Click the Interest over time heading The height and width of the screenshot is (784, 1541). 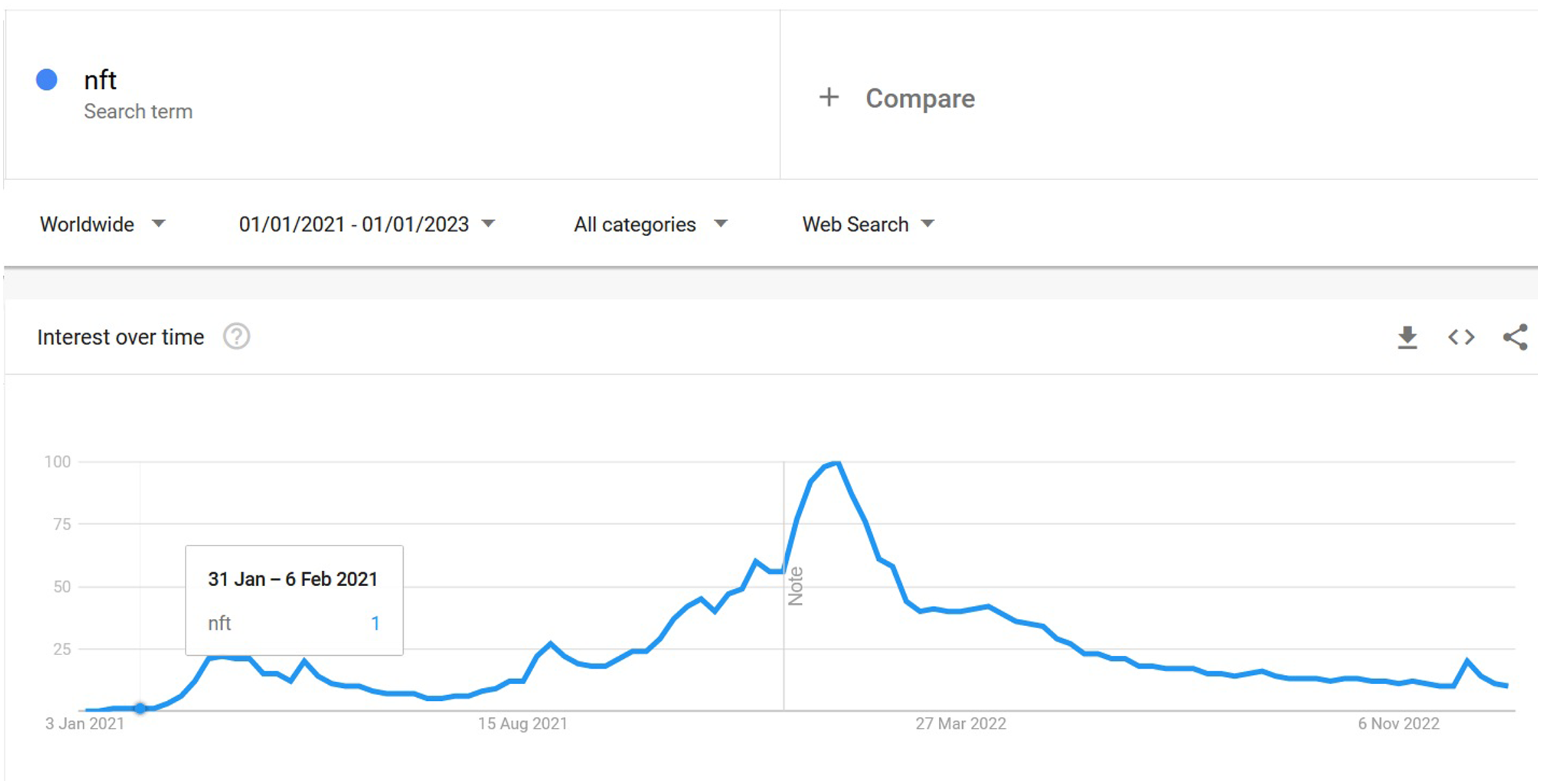click(x=120, y=337)
